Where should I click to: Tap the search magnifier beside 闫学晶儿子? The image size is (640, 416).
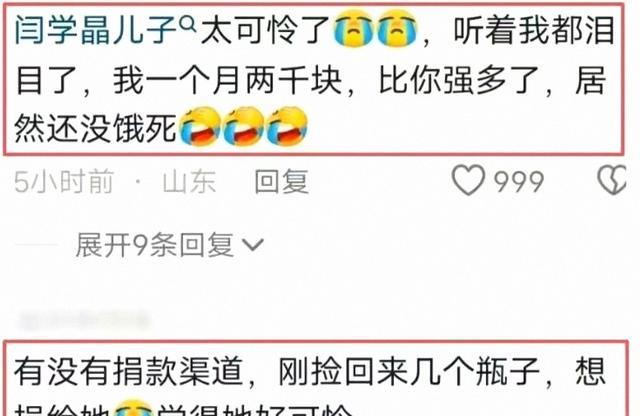coord(188,25)
